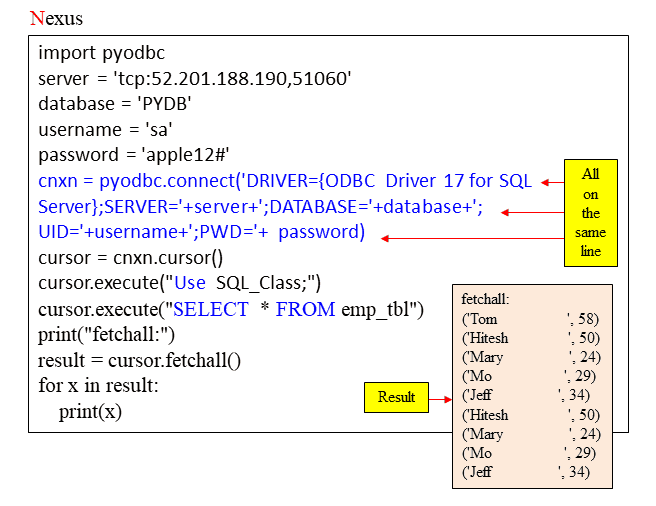
Task: Select the yellow 'All on the same line' callout
Action: pyautogui.click(x=591, y=212)
